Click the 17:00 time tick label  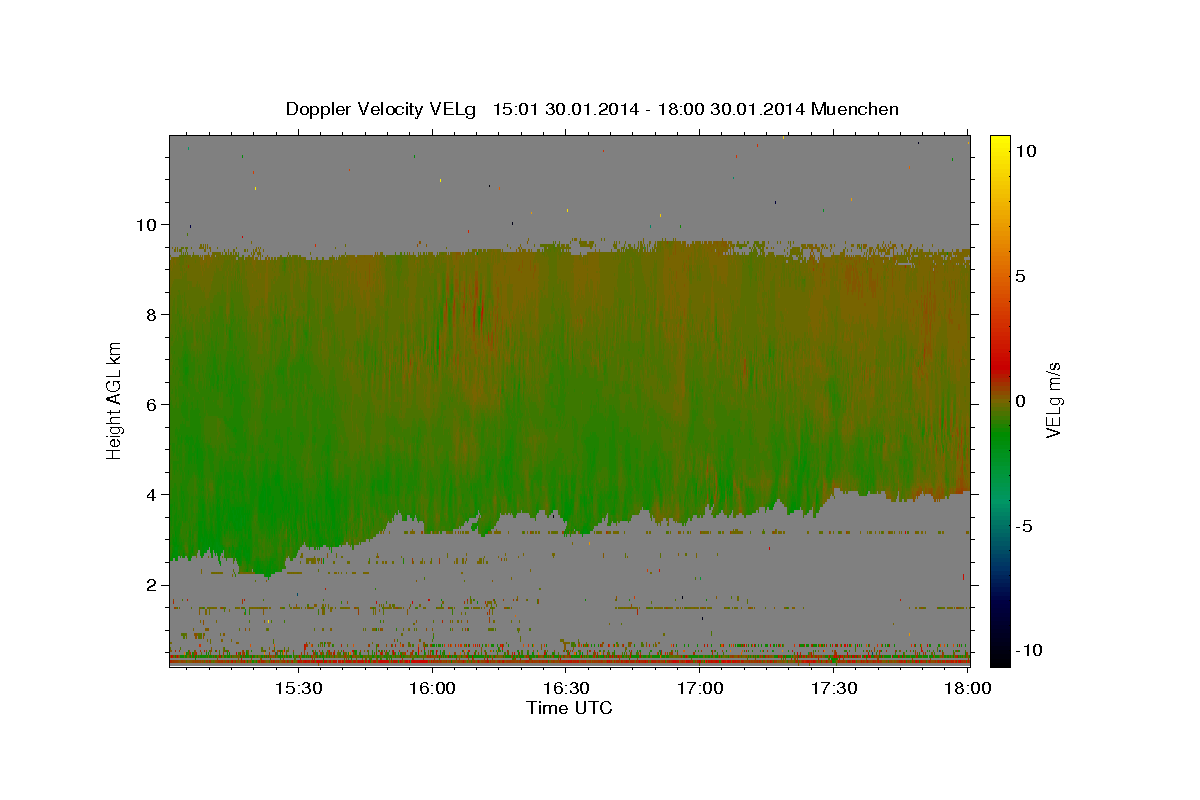click(x=700, y=688)
